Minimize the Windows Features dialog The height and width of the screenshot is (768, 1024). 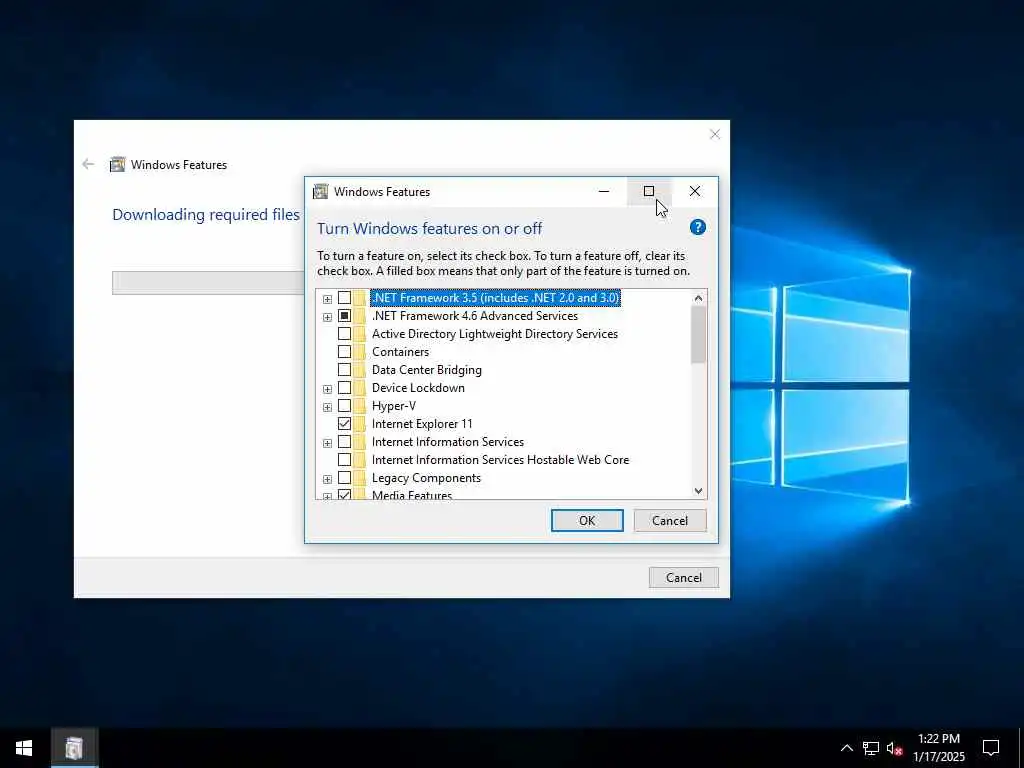[604, 191]
